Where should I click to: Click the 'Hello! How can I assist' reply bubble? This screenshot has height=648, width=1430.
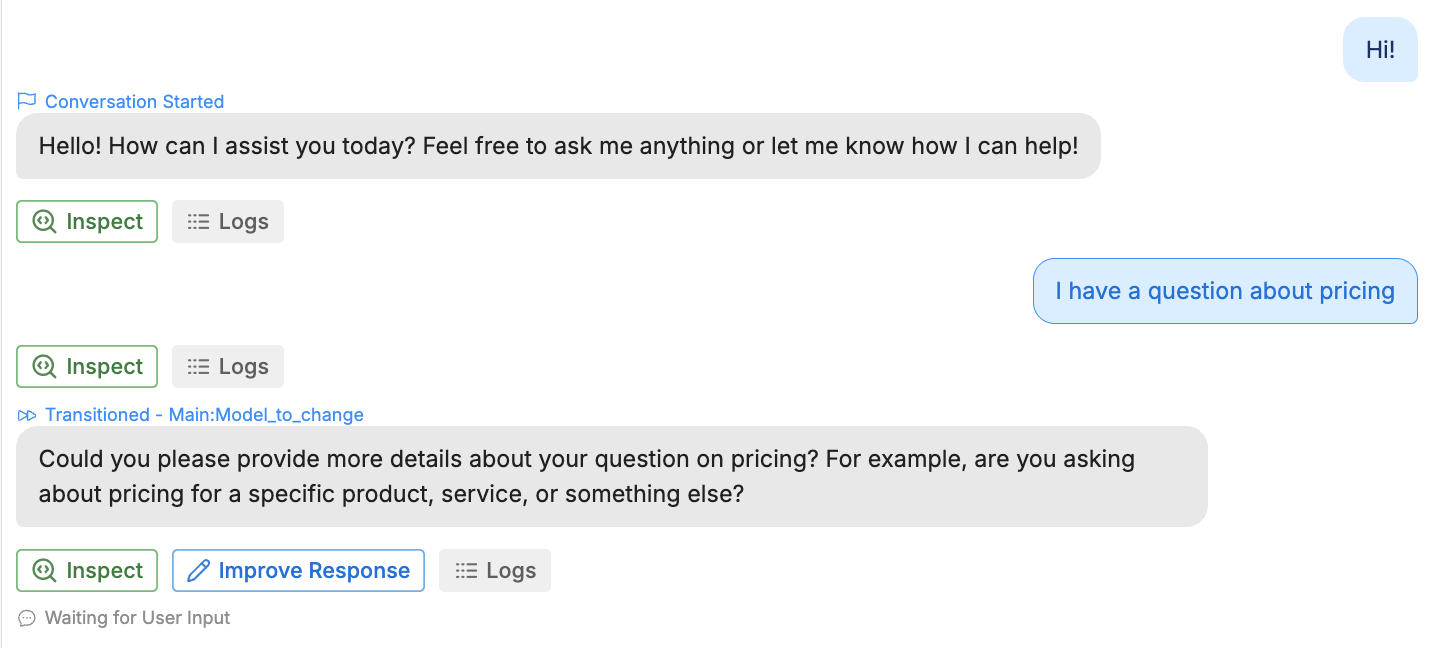pyautogui.click(x=558, y=146)
